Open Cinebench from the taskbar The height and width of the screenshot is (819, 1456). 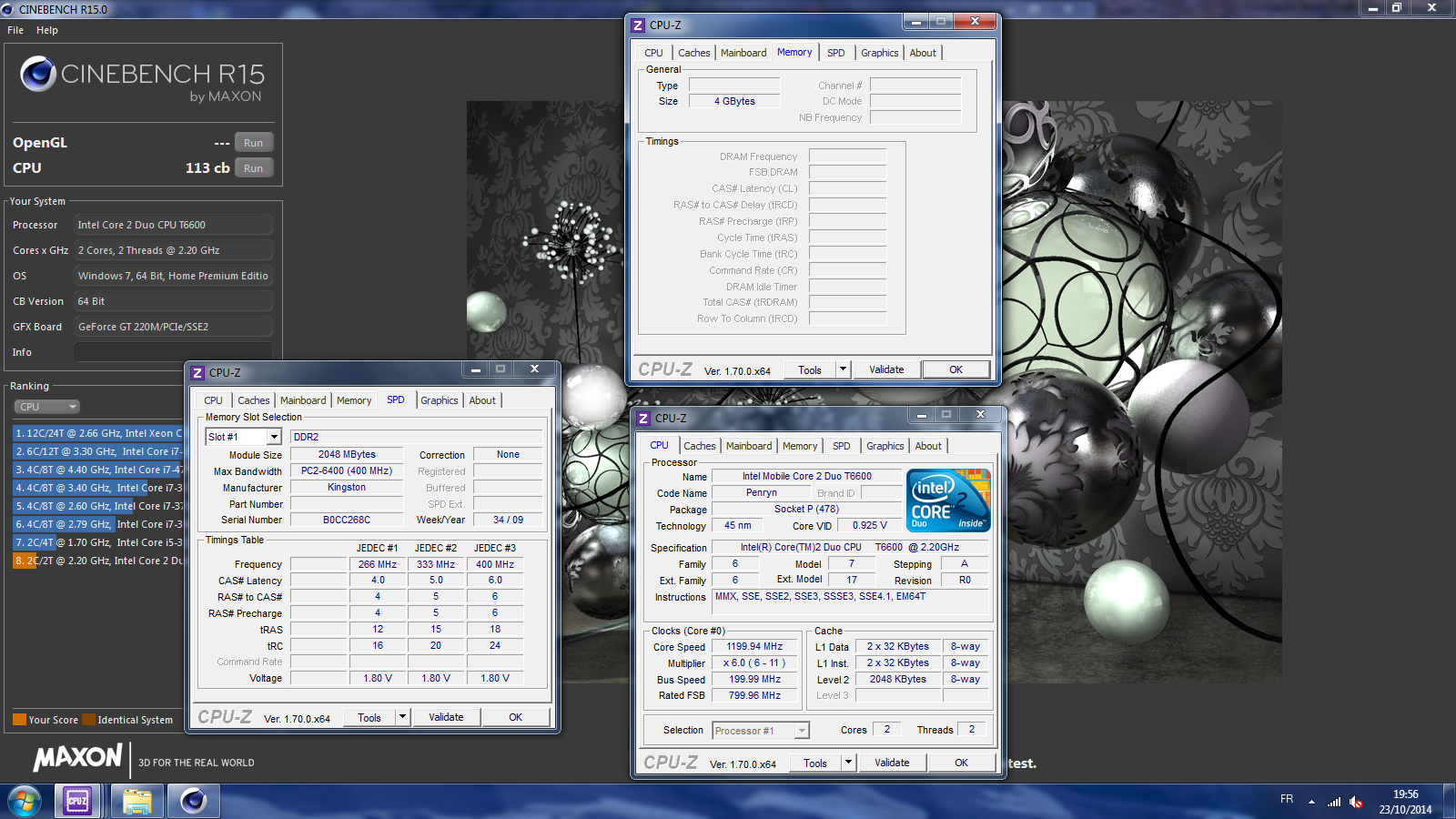[193, 802]
